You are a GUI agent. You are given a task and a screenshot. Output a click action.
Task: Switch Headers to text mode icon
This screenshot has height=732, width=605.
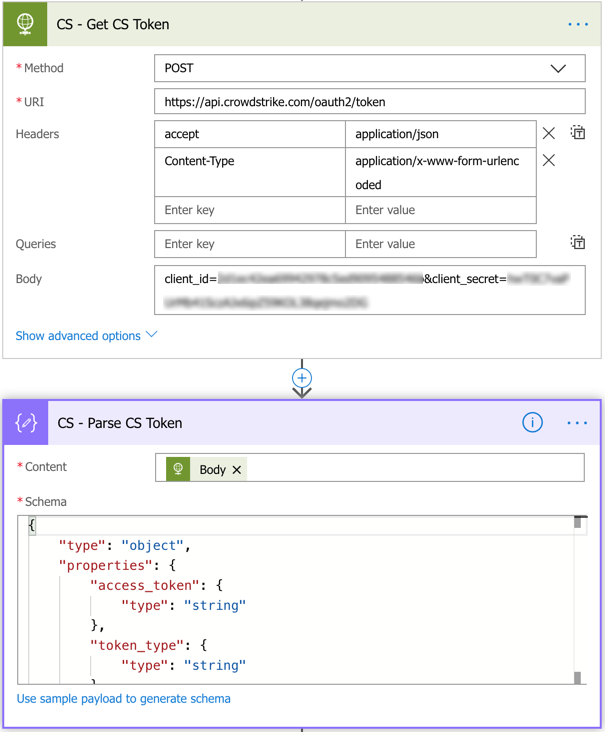click(x=578, y=133)
